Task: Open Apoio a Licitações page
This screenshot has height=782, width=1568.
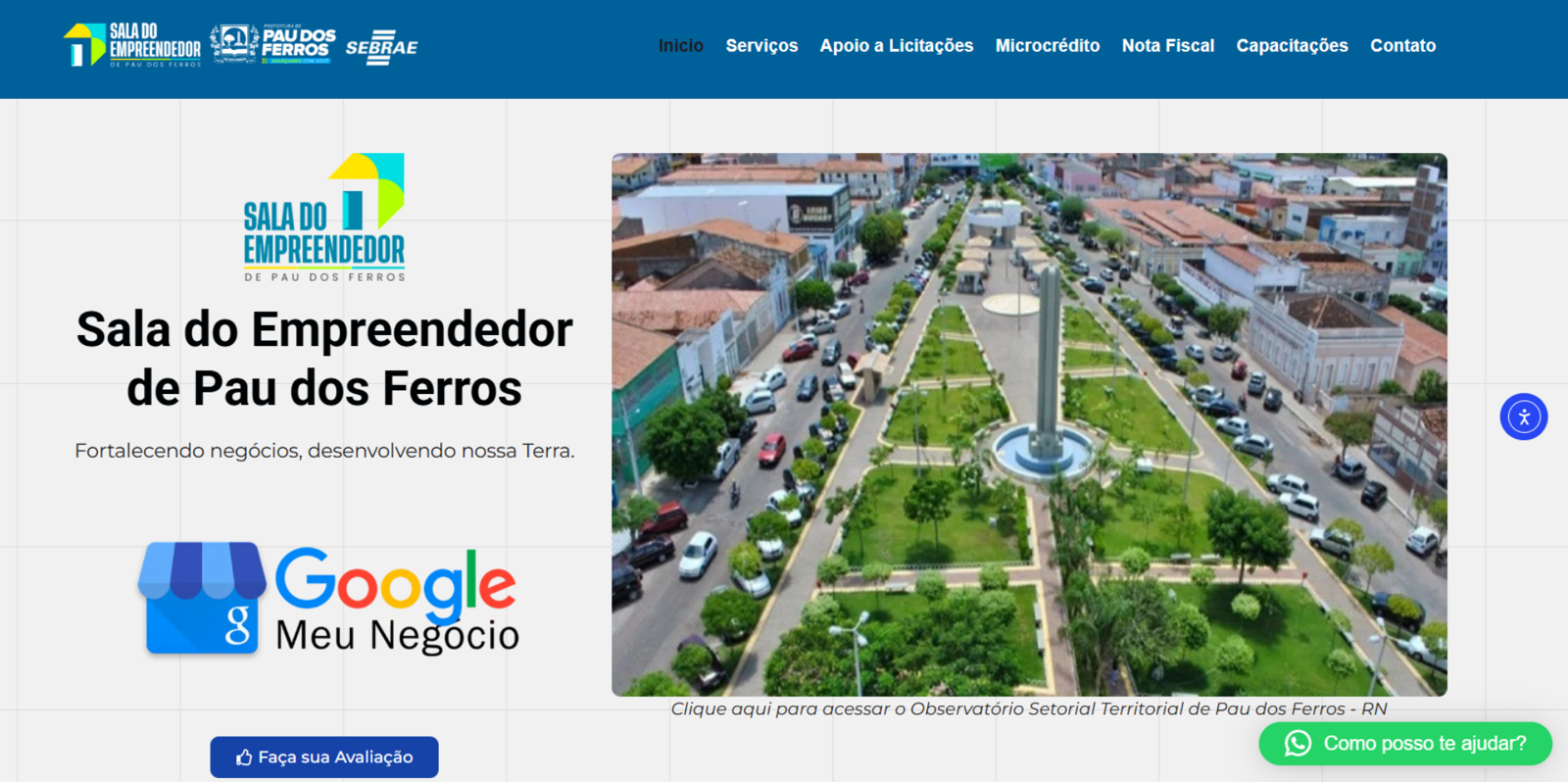Action: tap(897, 45)
